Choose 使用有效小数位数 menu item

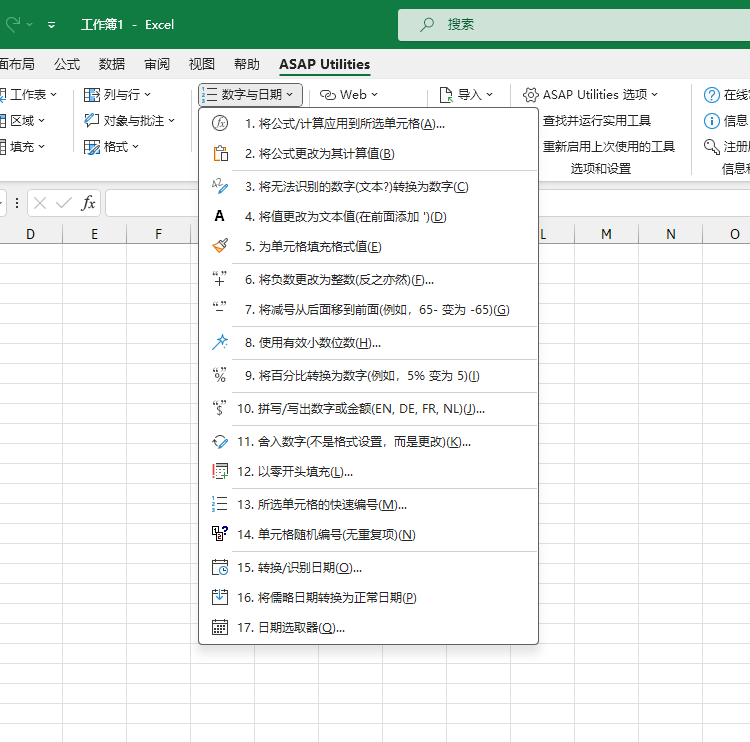click(368, 342)
